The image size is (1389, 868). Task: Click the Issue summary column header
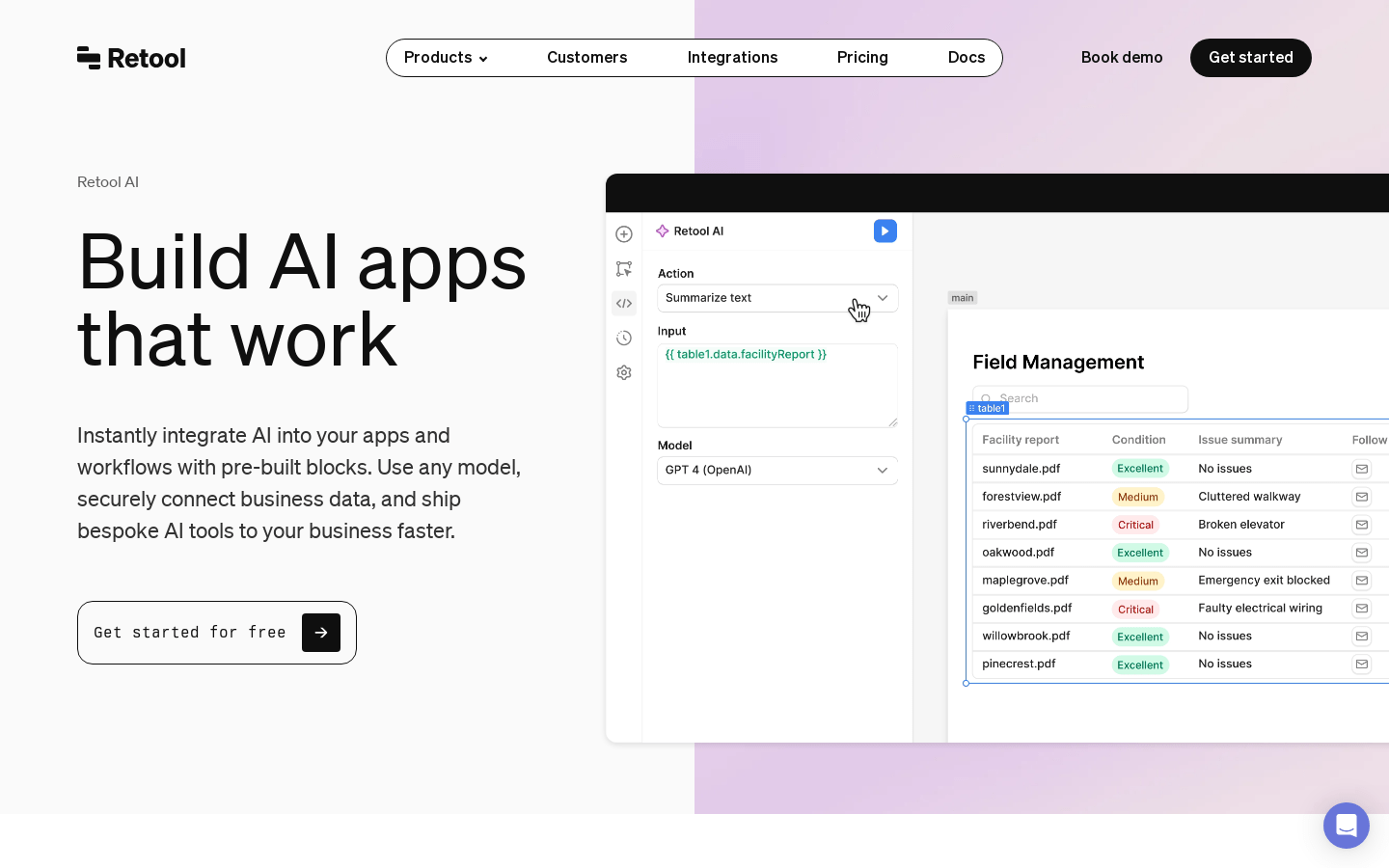pos(1240,440)
